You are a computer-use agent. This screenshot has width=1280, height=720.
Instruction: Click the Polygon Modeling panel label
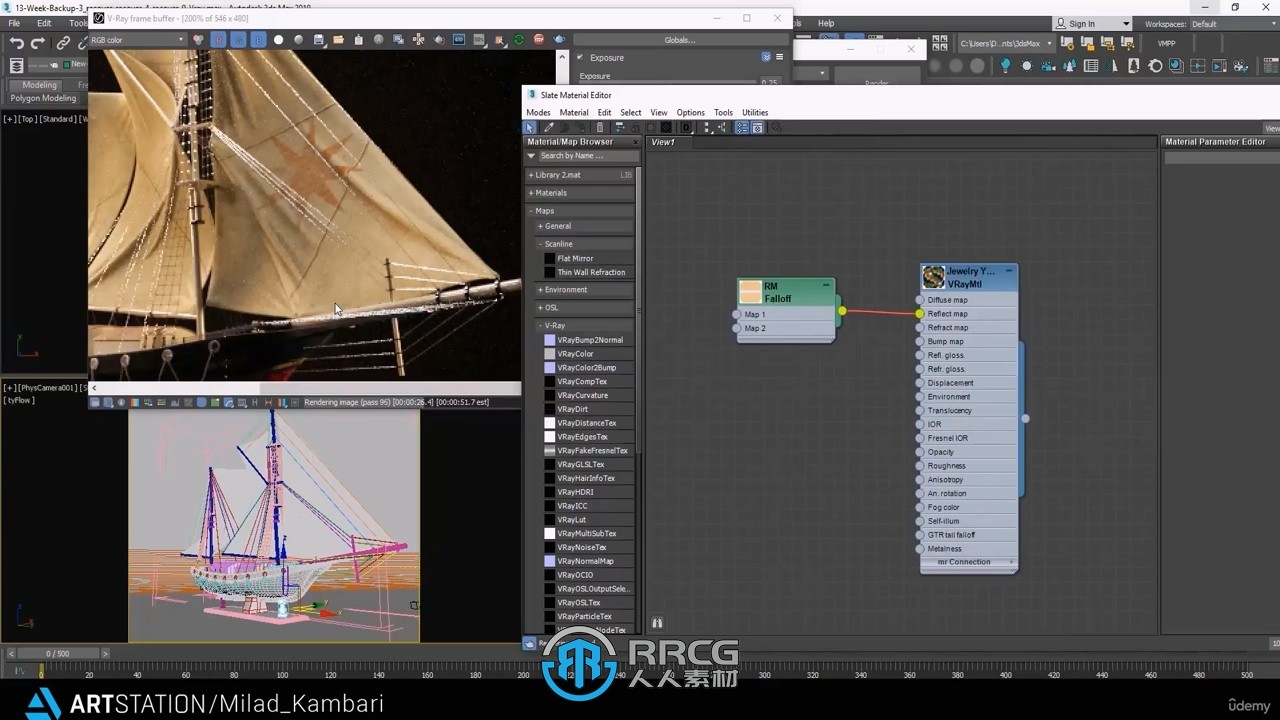[x=43, y=98]
